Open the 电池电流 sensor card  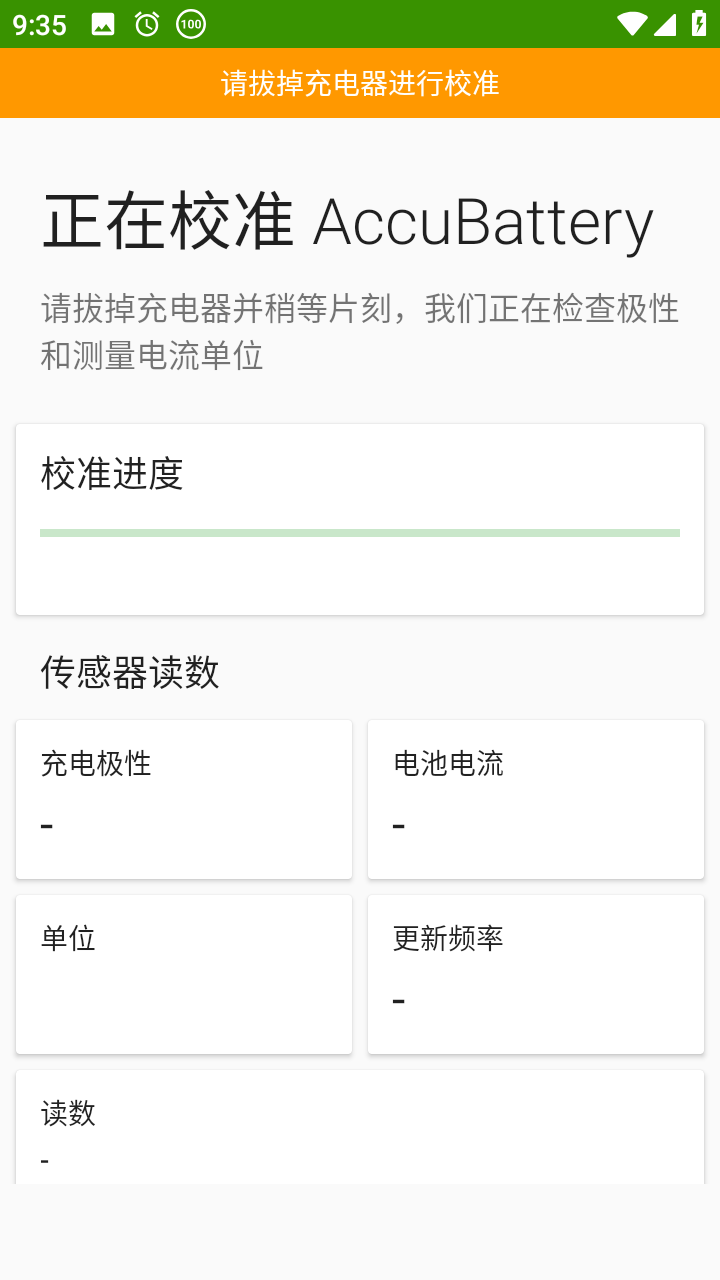(536, 798)
